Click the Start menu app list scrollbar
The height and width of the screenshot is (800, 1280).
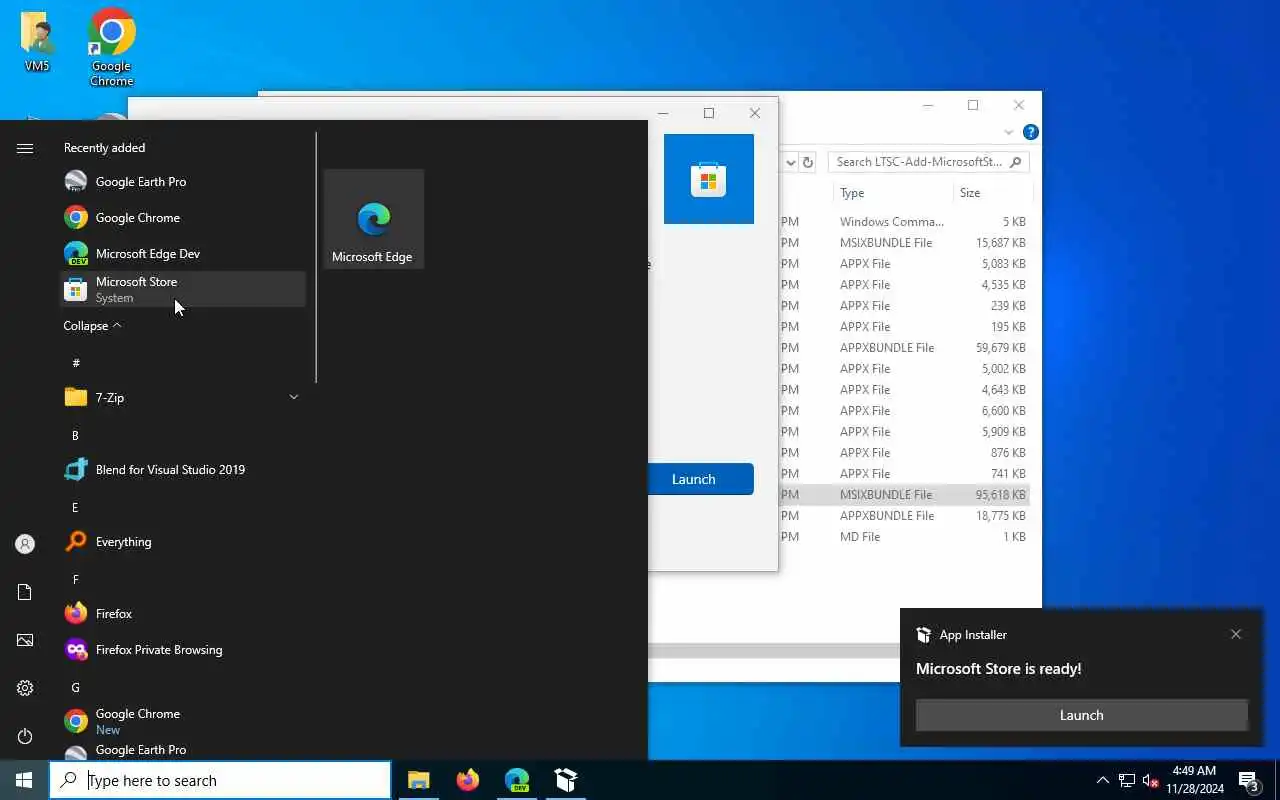point(316,257)
